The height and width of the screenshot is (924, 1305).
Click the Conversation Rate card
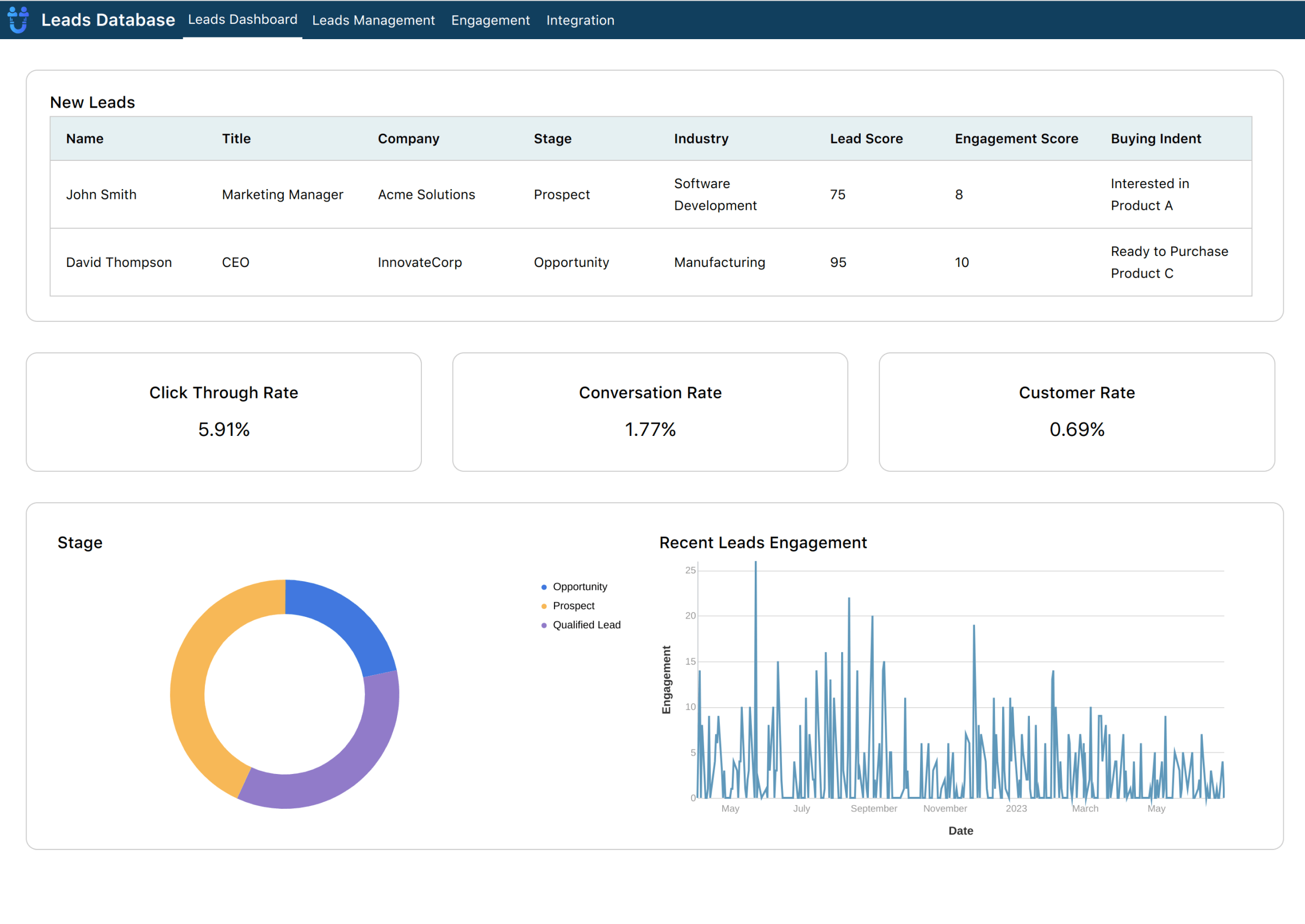(x=650, y=411)
